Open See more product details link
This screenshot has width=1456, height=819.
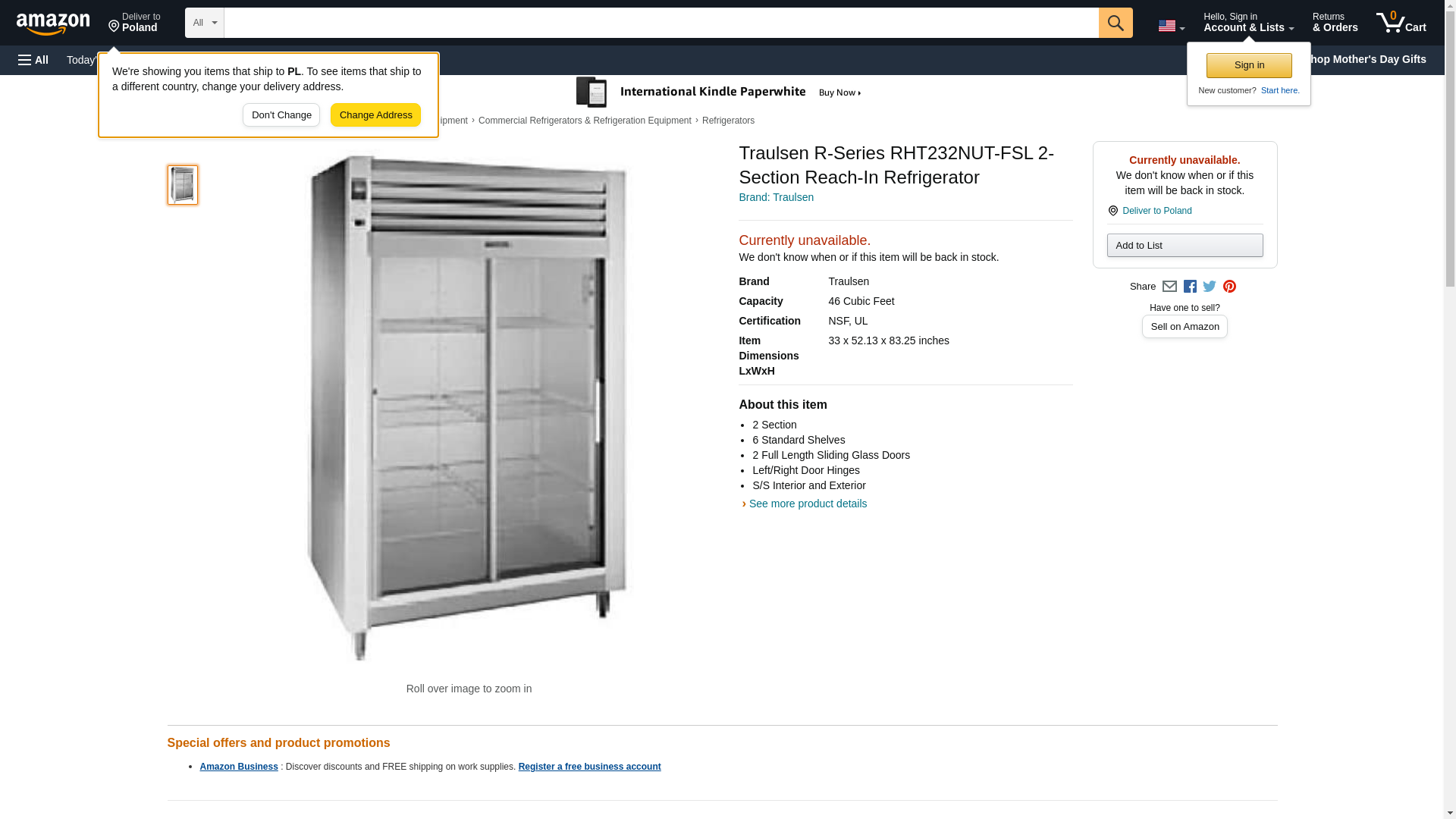coord(808,504)
